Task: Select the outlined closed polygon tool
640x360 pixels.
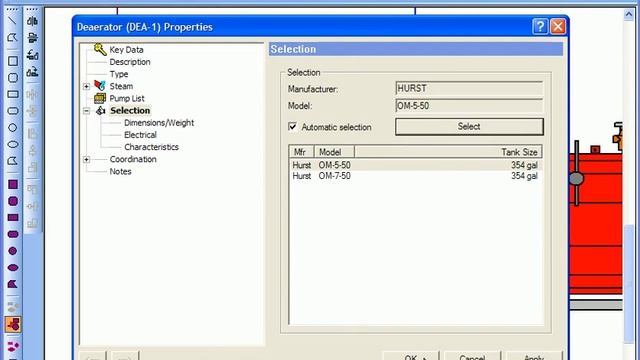Action: 13,161
